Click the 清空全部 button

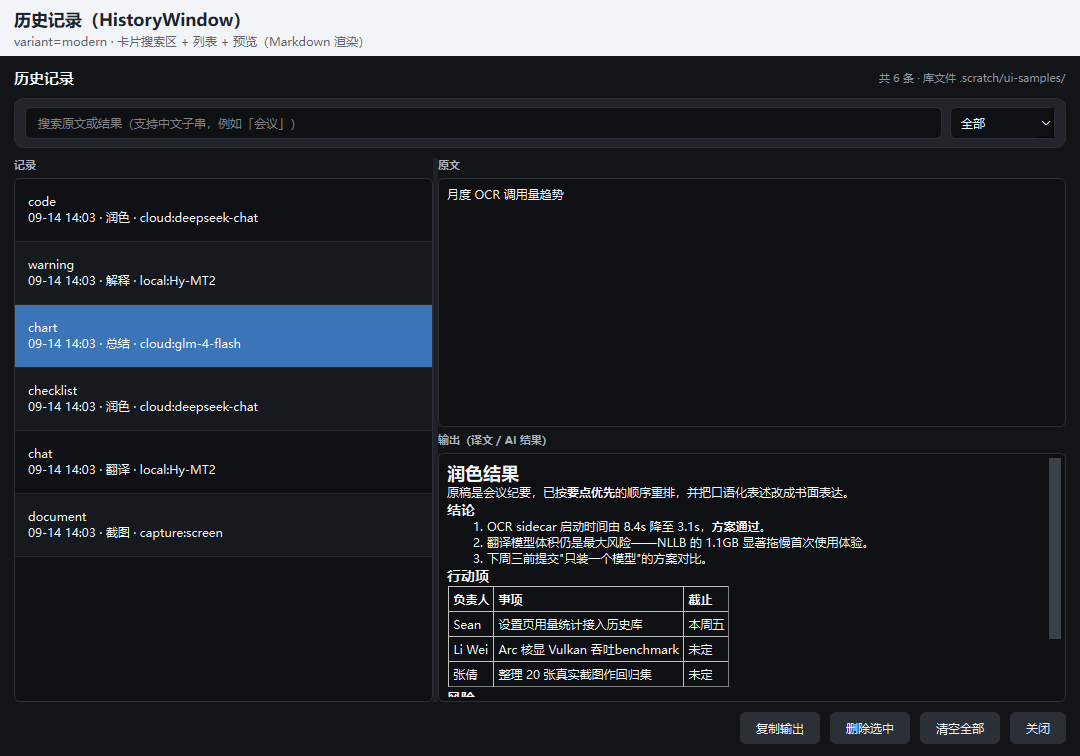coord(959,728)
